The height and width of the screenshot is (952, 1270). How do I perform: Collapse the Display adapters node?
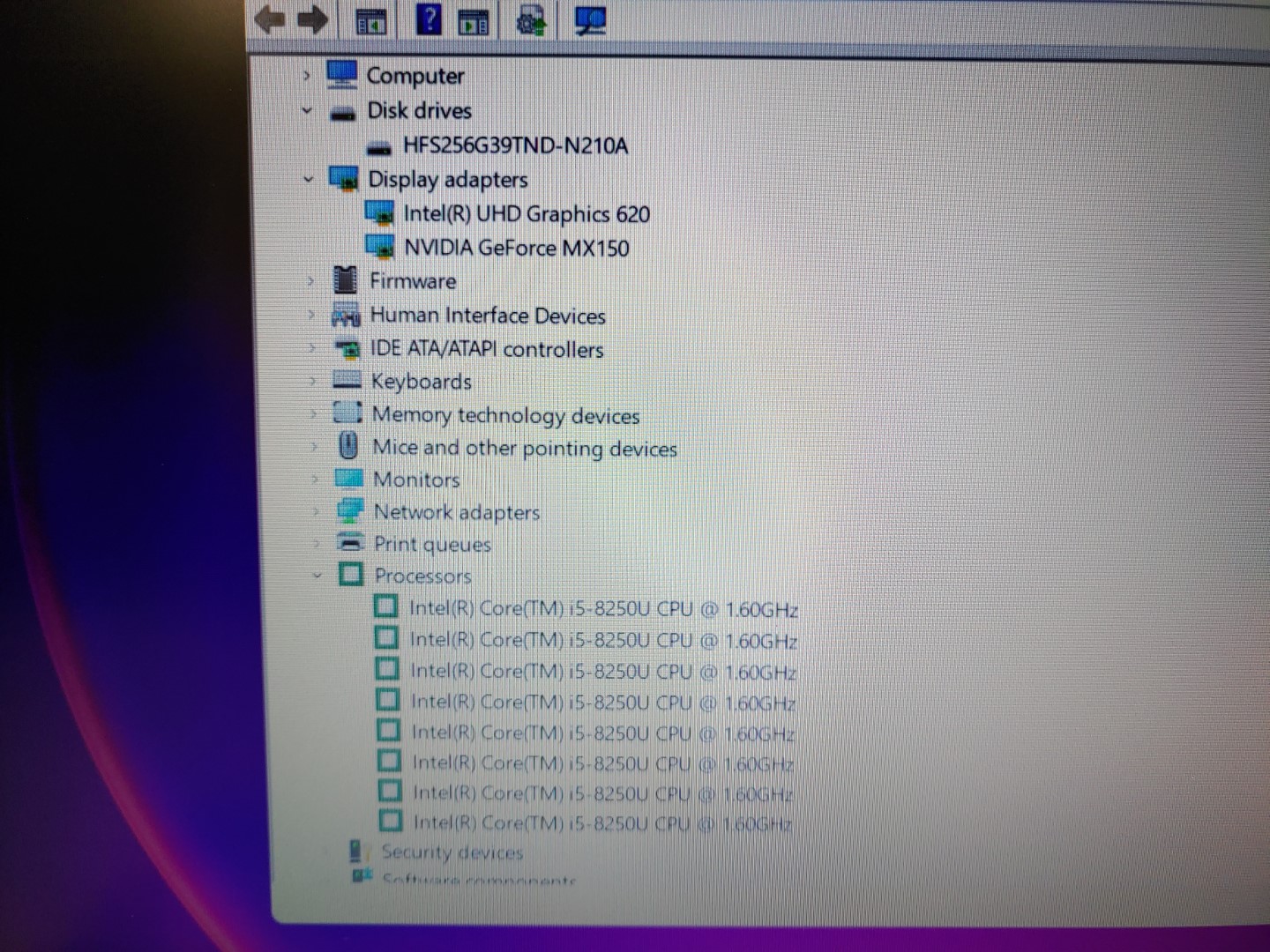click(x=308, y=179)
